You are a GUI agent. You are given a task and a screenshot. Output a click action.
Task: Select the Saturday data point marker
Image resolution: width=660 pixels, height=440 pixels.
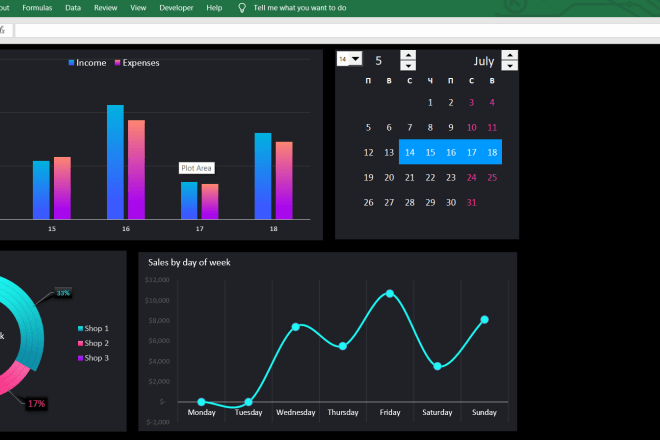(437, 366)
